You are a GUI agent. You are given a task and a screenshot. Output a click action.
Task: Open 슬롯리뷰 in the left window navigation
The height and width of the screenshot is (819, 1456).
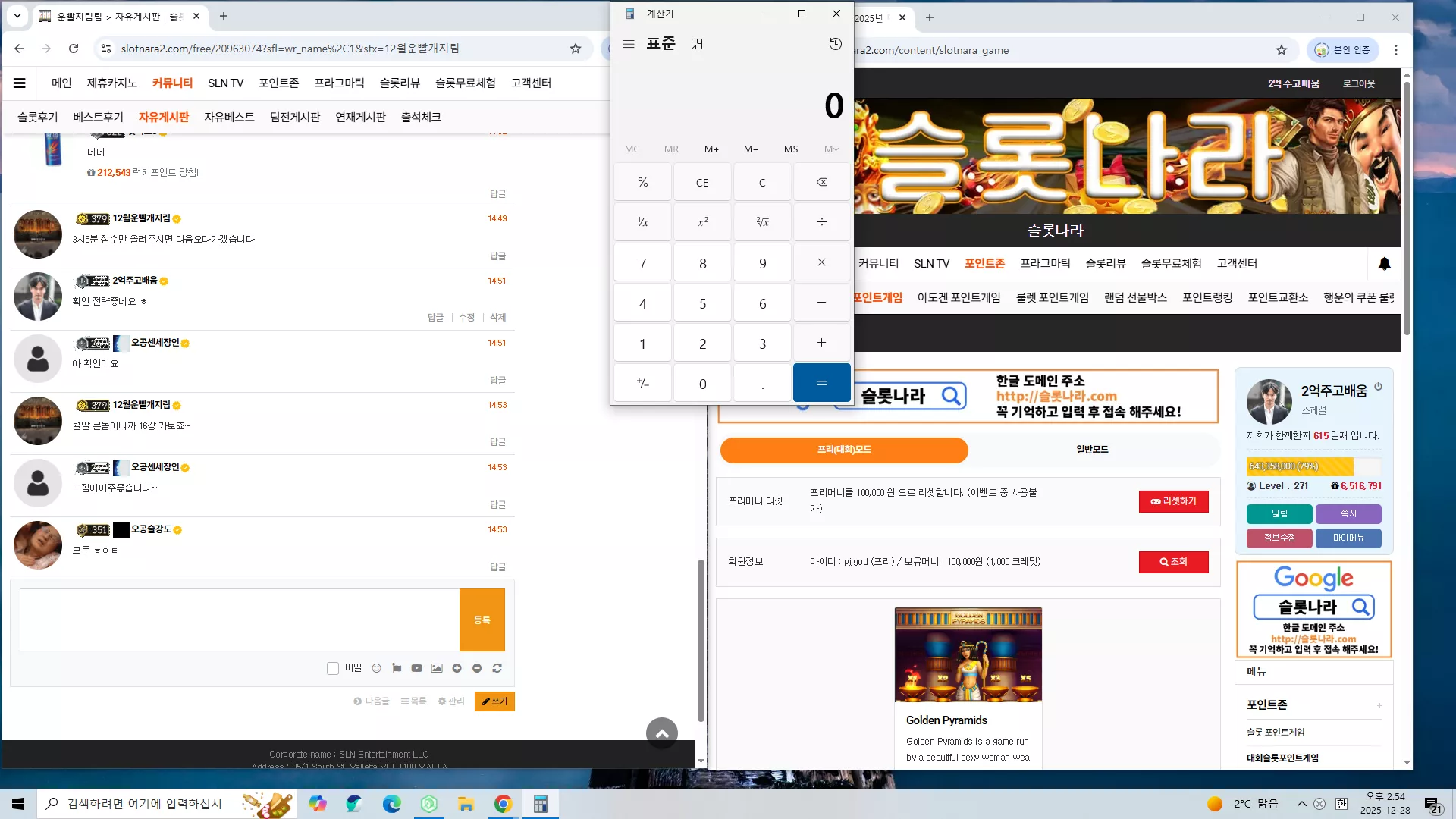click(400, 83)
